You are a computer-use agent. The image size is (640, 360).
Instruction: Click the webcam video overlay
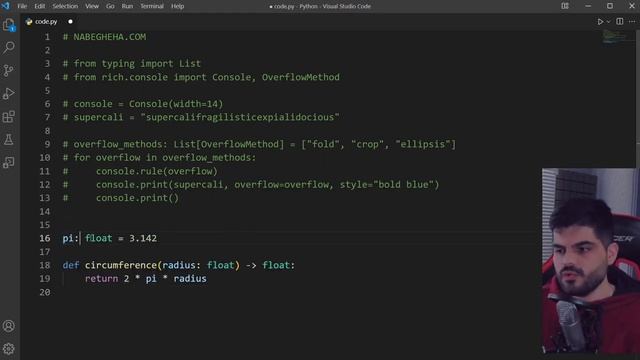click(590, 261)
